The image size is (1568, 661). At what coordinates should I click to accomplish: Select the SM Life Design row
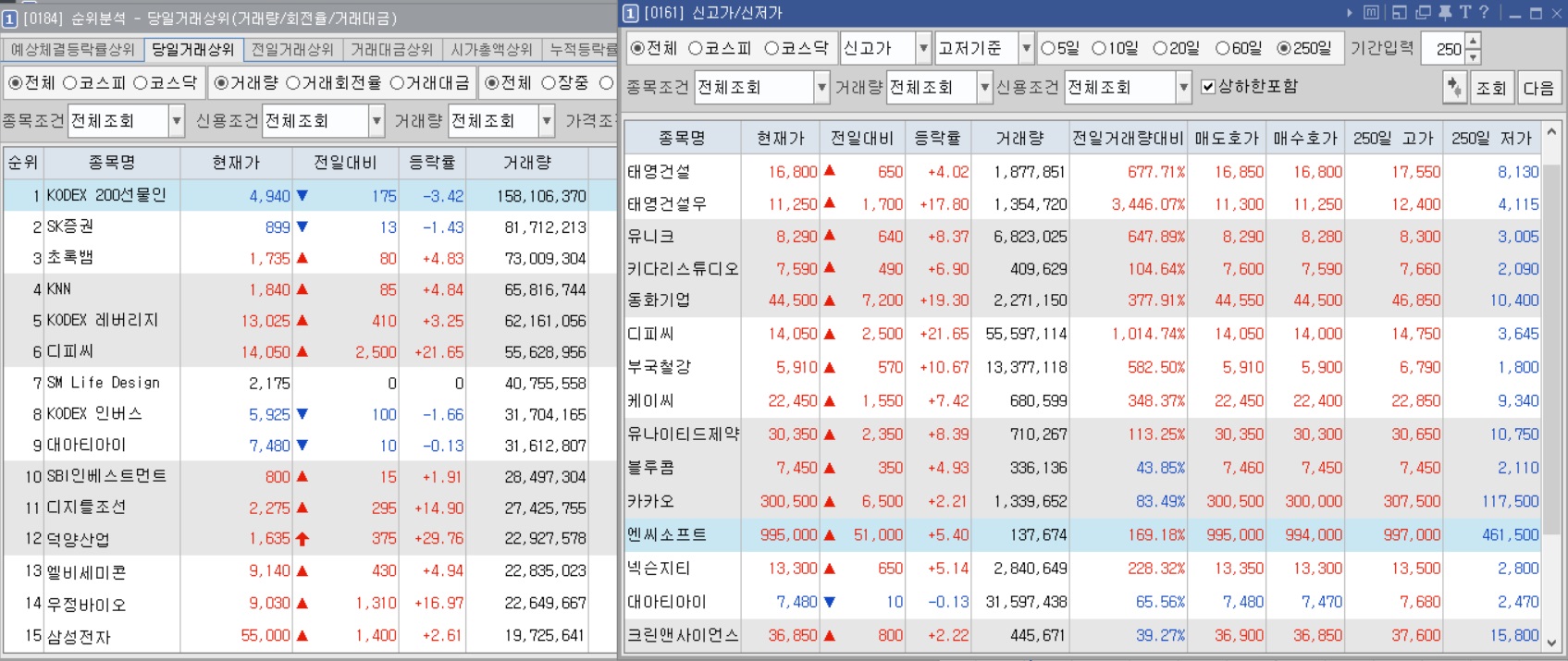click(x=310, y=383)
